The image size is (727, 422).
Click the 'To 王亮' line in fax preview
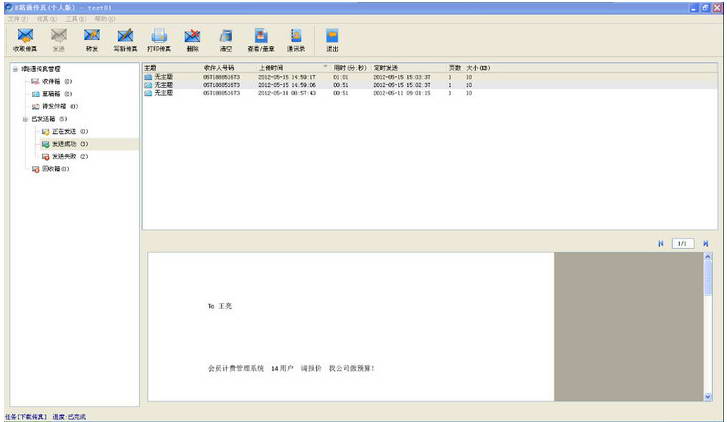coord(220,306)
